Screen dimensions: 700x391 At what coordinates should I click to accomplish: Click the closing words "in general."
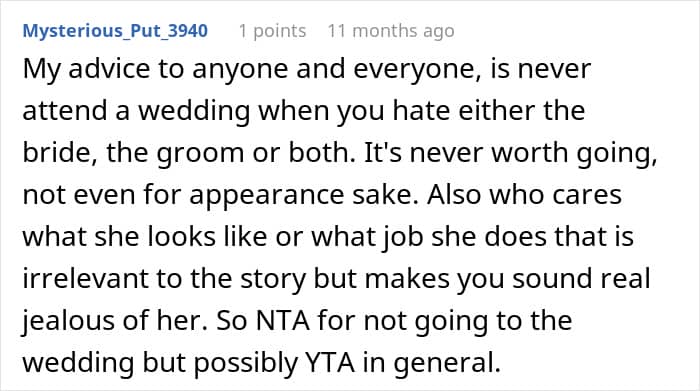(431, 364)
